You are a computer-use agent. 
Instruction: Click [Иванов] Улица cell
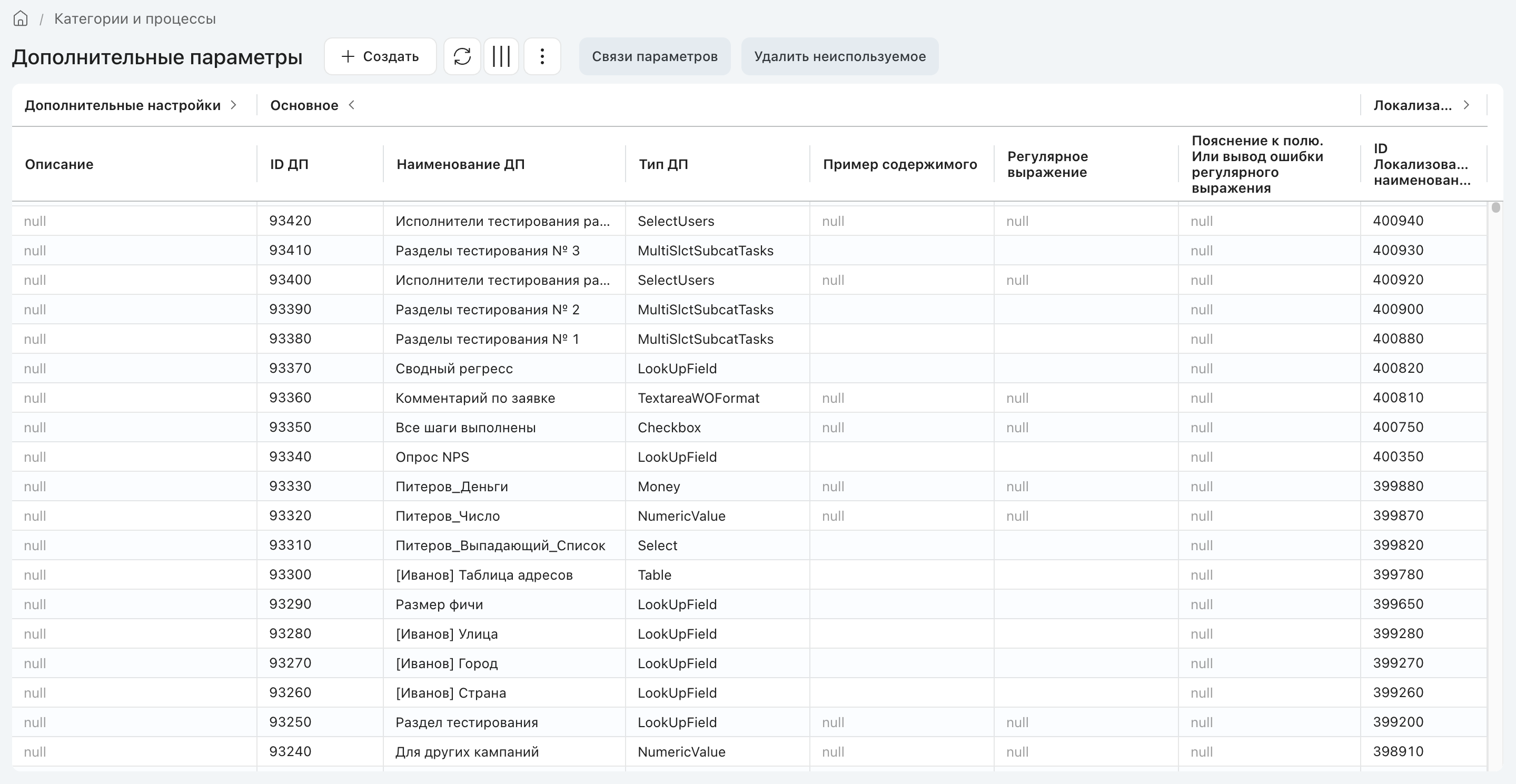click(x=504, y=633)
